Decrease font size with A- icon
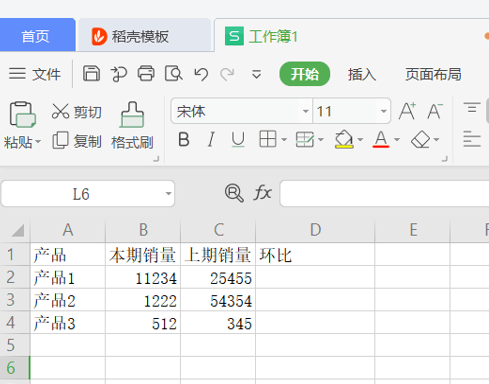This screenshot has width=489, height=384. click(x=435, y=111)
